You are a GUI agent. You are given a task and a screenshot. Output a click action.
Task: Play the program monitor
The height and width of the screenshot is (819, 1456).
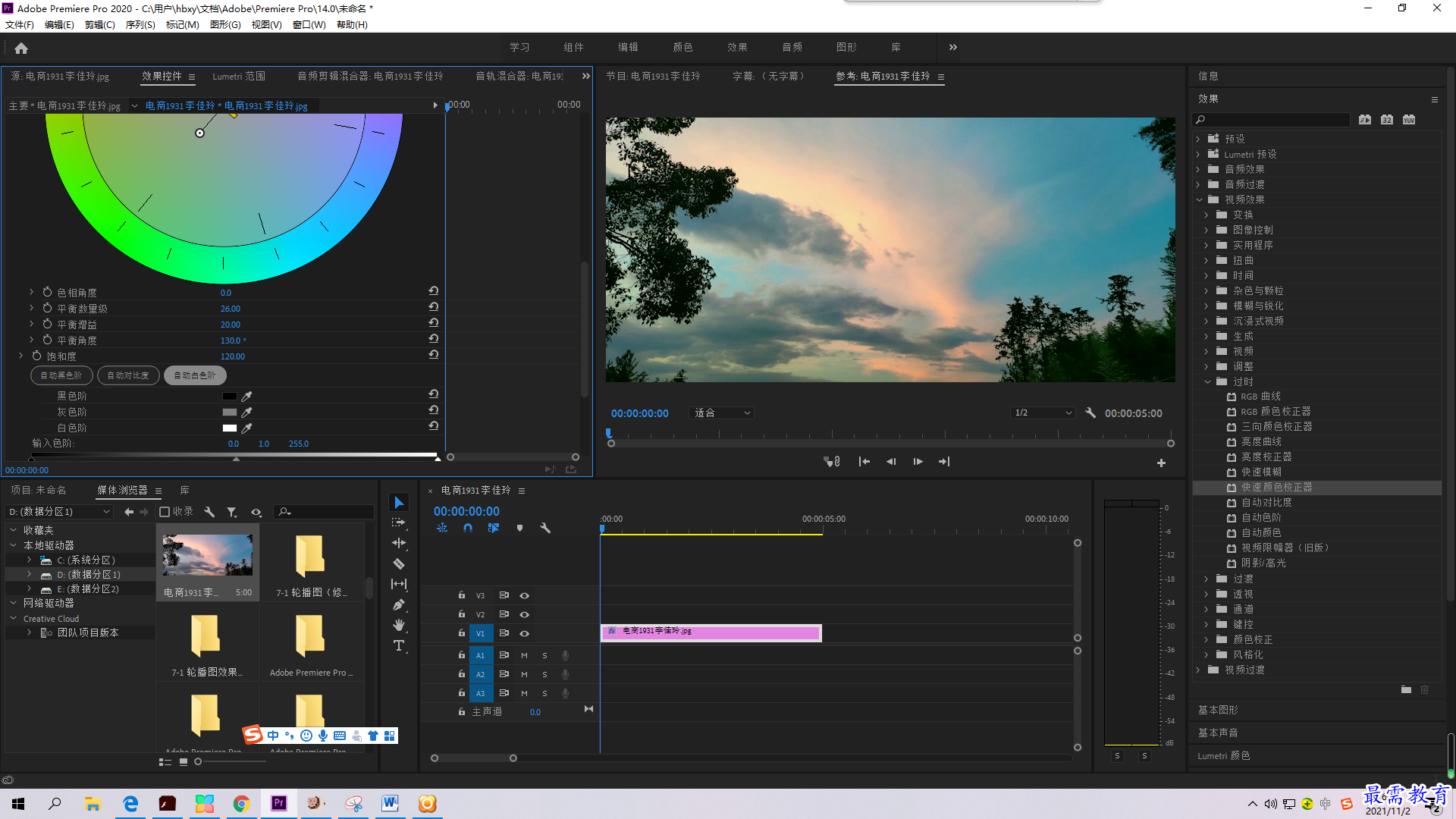918,462
